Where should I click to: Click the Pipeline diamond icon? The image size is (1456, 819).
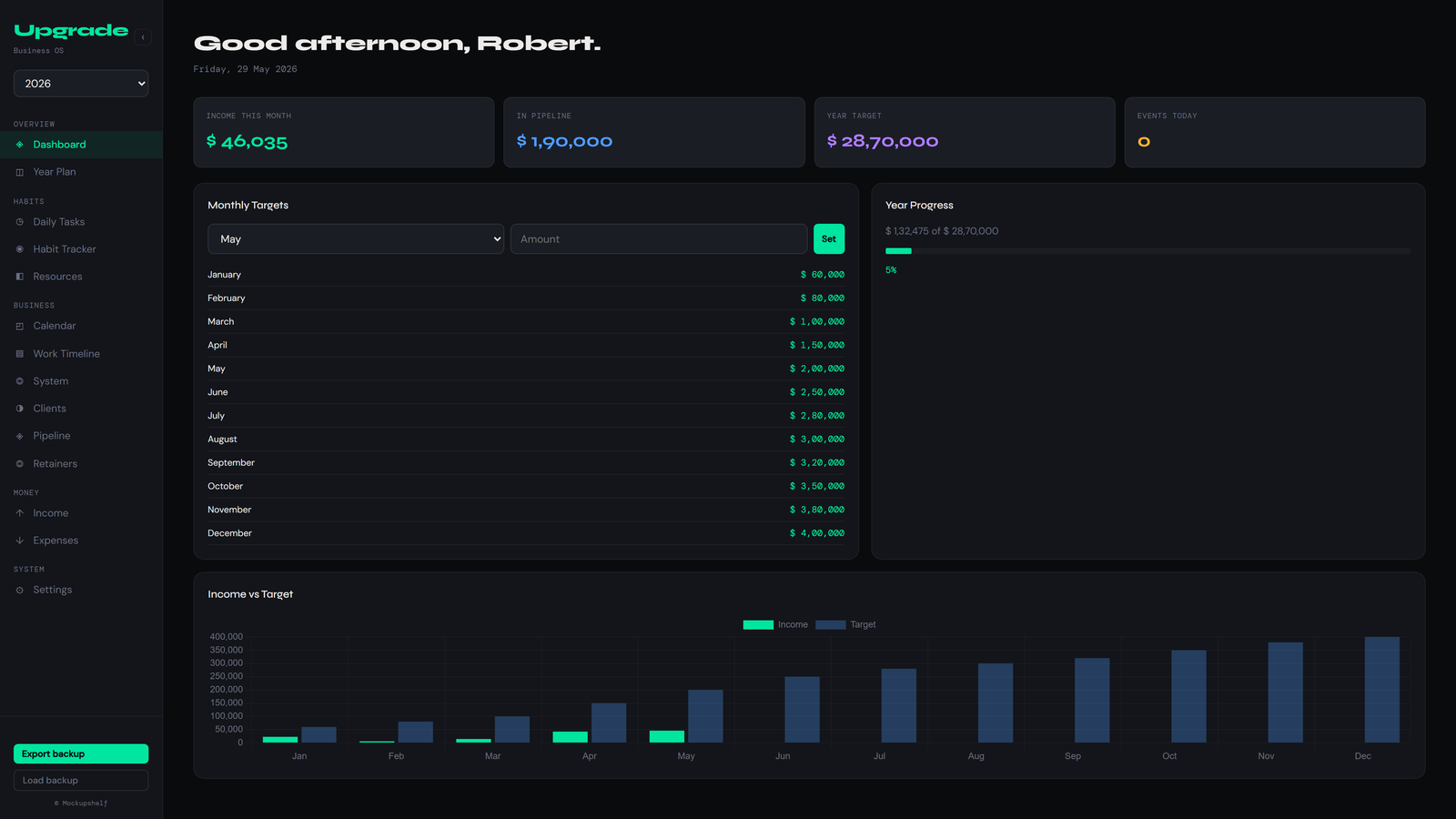[x=20, y=436]
